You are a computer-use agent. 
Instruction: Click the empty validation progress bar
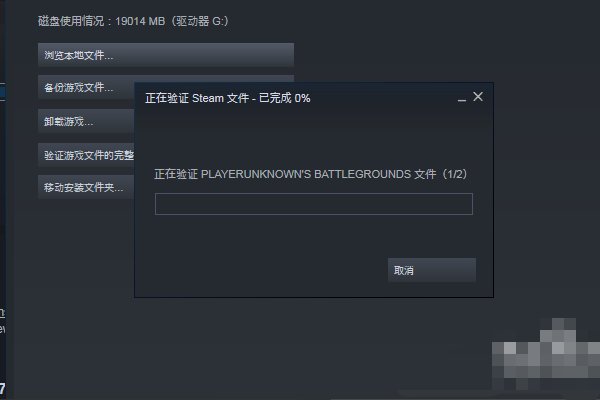(314, 204)
